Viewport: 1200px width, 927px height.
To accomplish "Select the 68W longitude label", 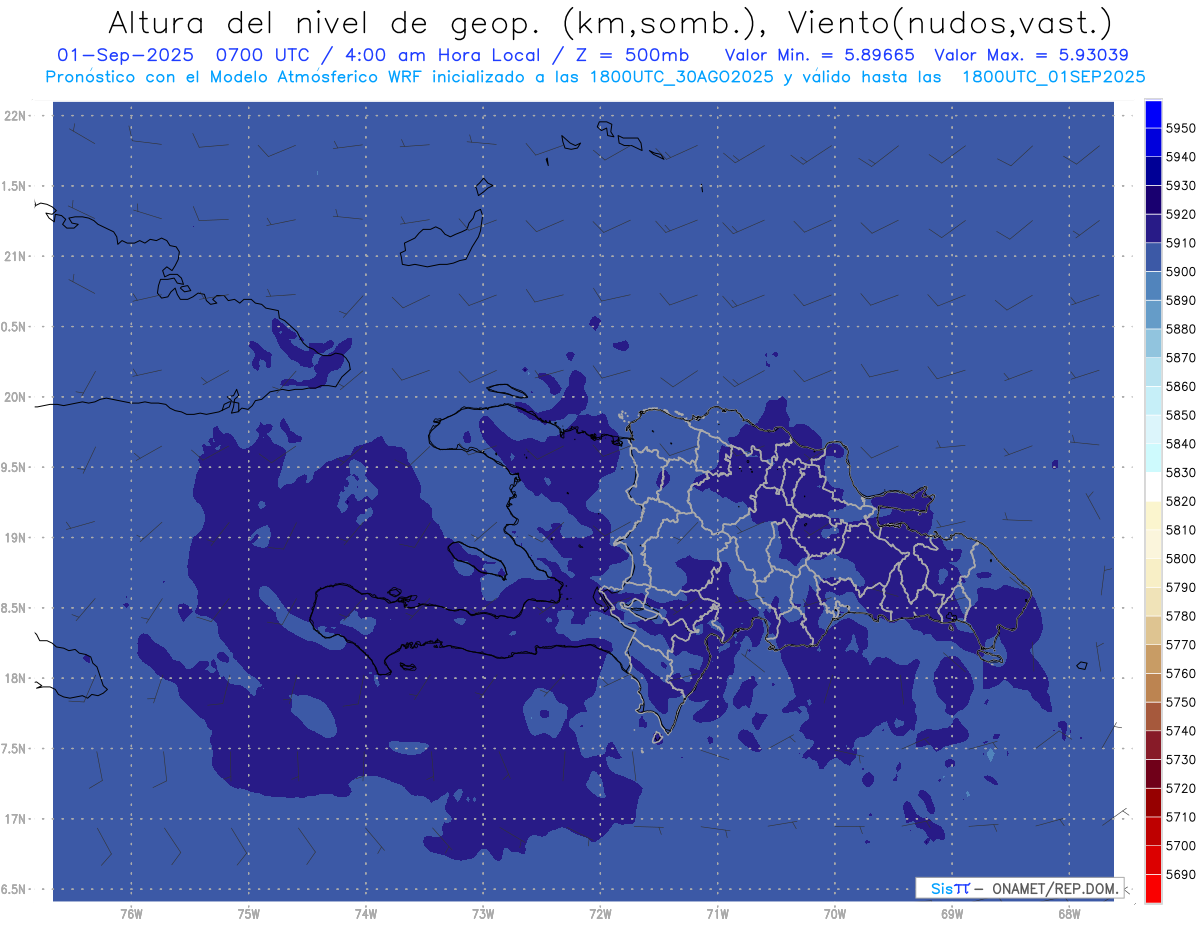I will (1068, 914).
